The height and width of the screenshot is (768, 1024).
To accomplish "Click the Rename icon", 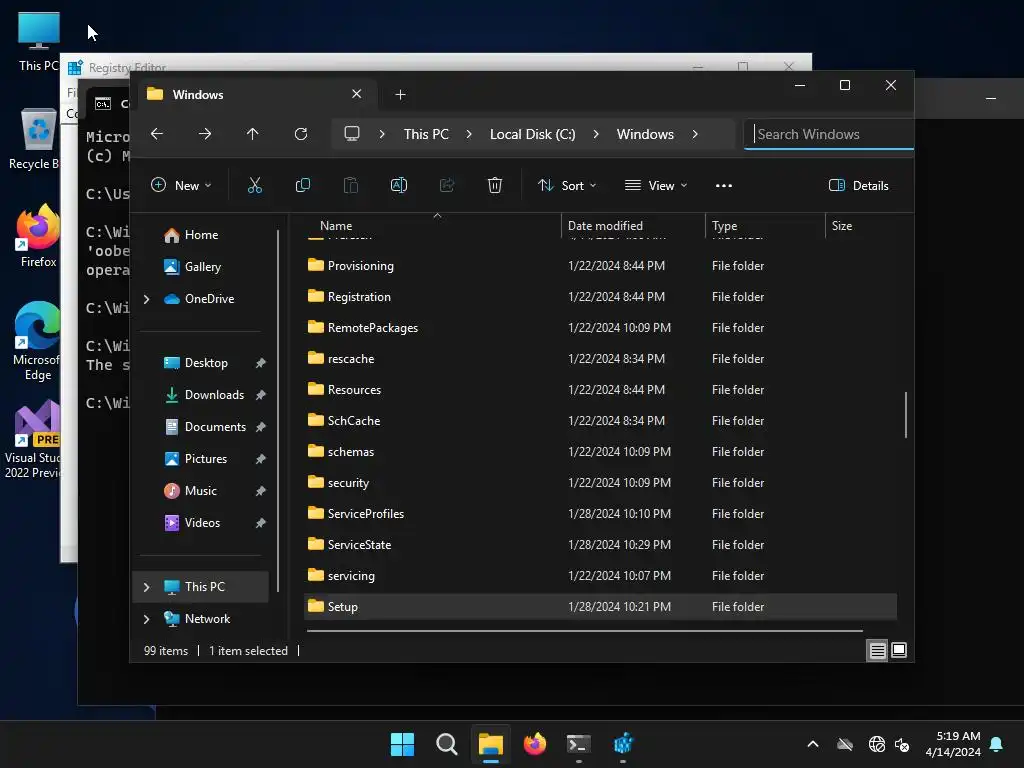I will click(398, 185).
